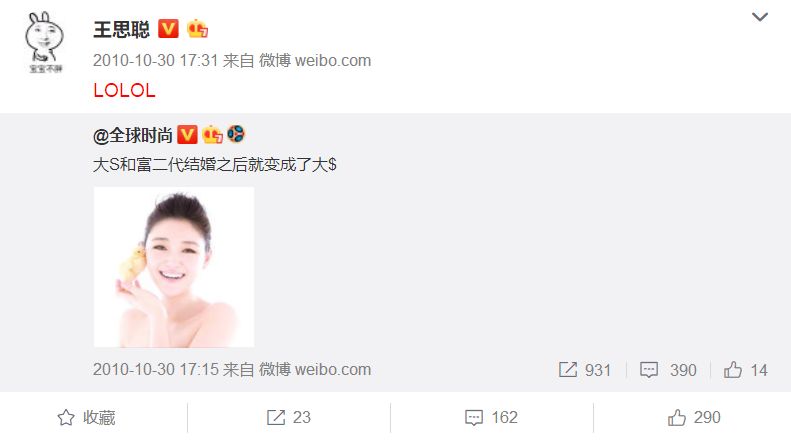Open the 王思聪 username link
Viewport: 791px width, 443px height.
tap(122, 29)
